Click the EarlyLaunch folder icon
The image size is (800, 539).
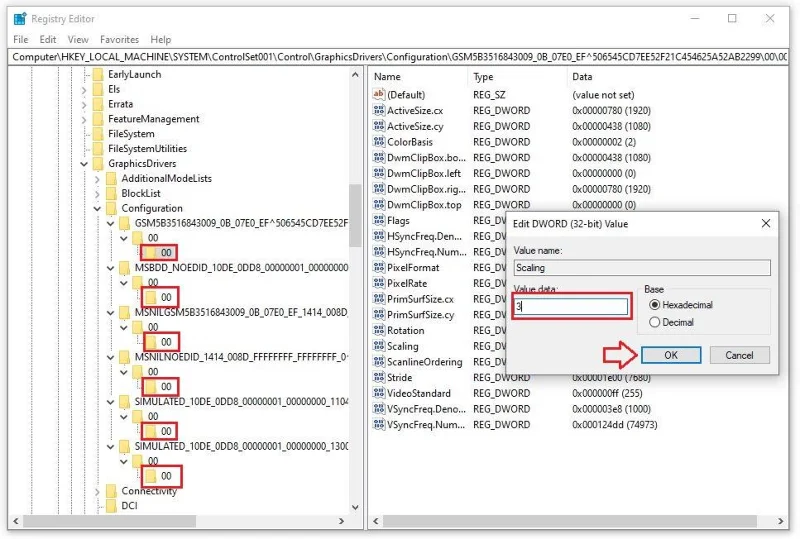coord(98,75)
